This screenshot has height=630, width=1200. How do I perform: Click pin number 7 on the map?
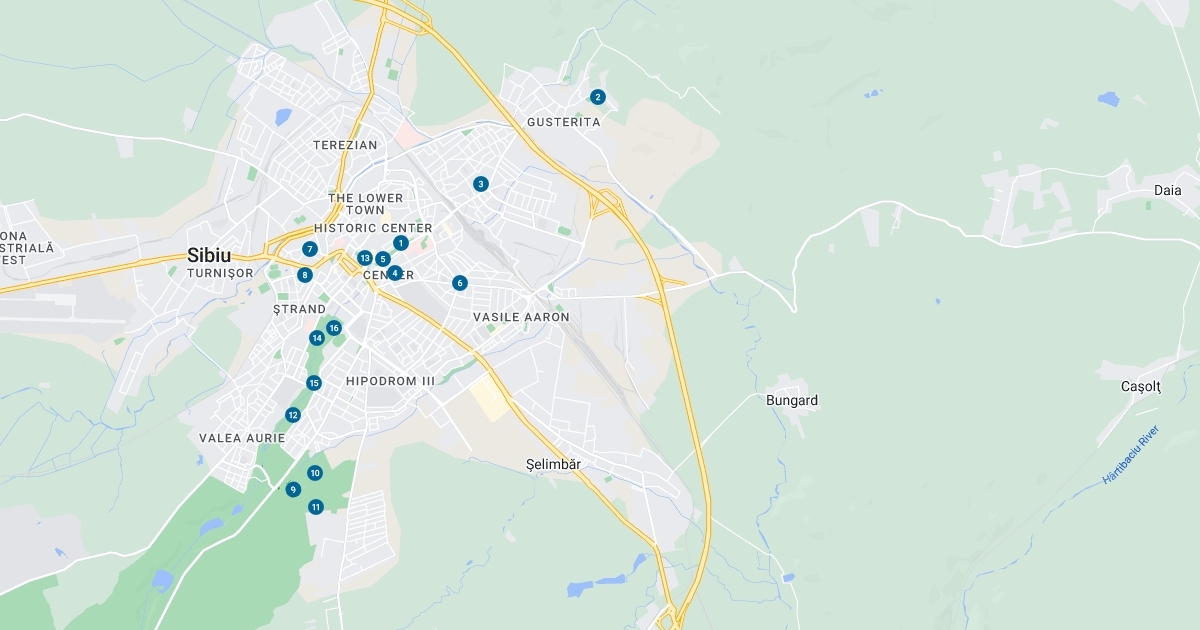[x=310, y=249]
